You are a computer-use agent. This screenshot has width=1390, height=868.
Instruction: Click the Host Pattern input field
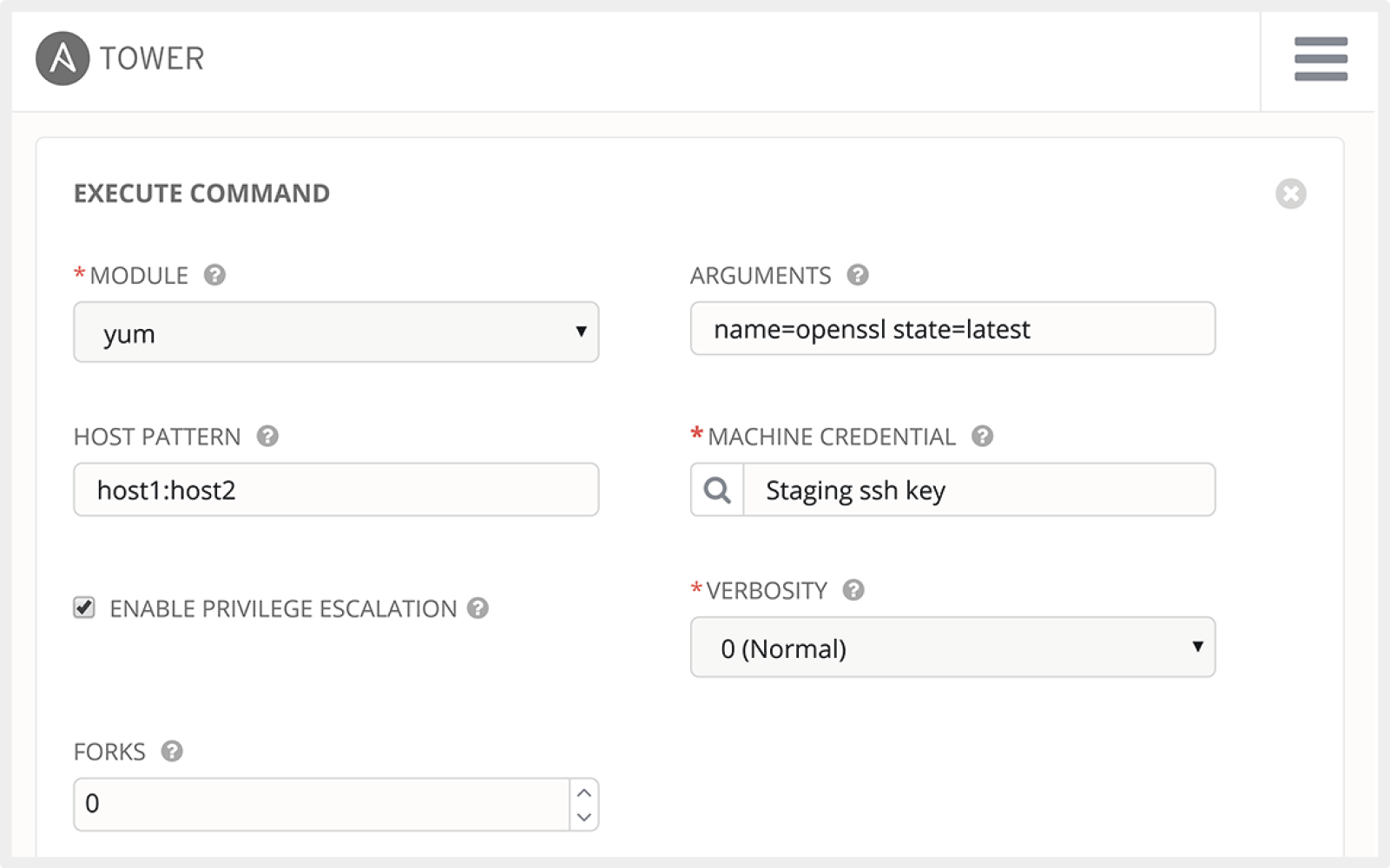(x=336, y=490)
